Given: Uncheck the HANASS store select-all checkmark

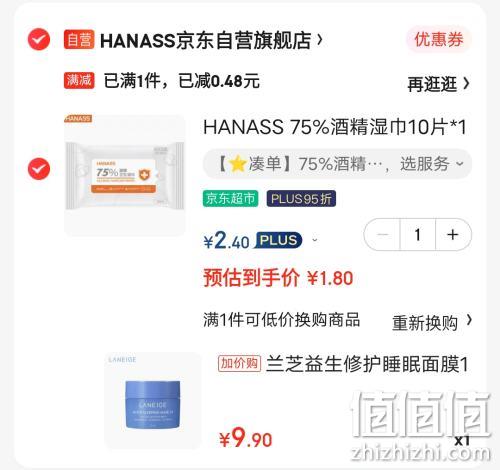Looking at the screenshot, I should (x=39, y=39).
